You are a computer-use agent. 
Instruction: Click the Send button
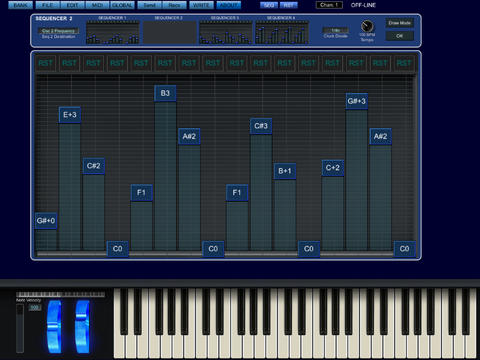pyautogui.click(x=149, y=5)
